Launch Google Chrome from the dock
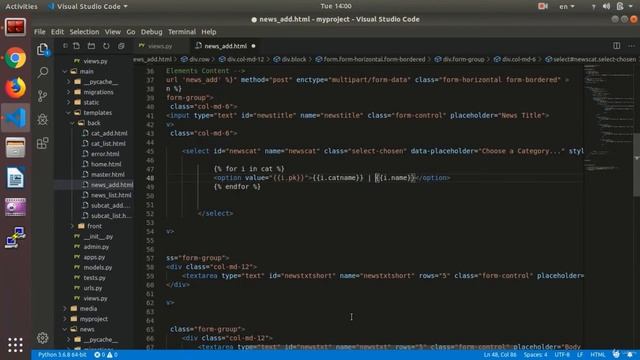This screenshot has width=640, height=360. click(16, 58)
